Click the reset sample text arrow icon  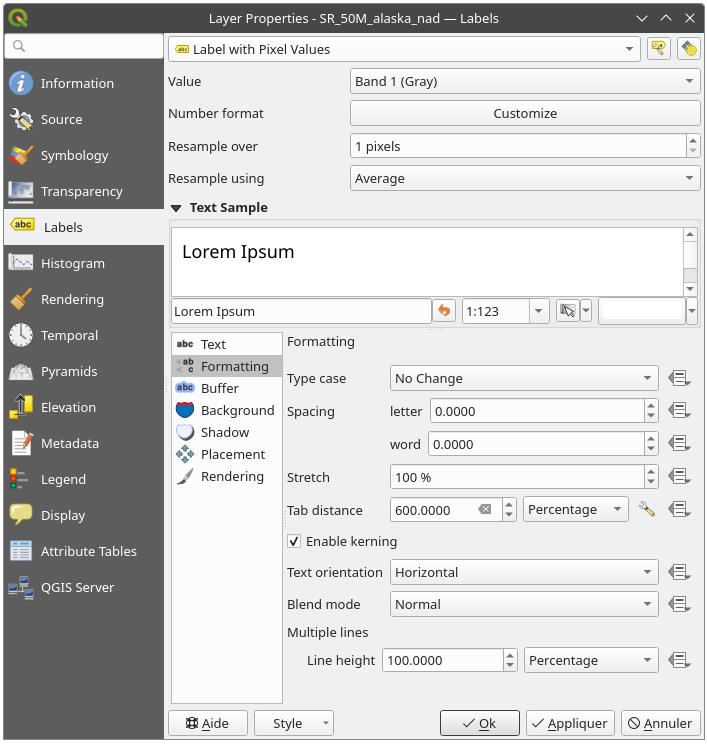(445, 311)
